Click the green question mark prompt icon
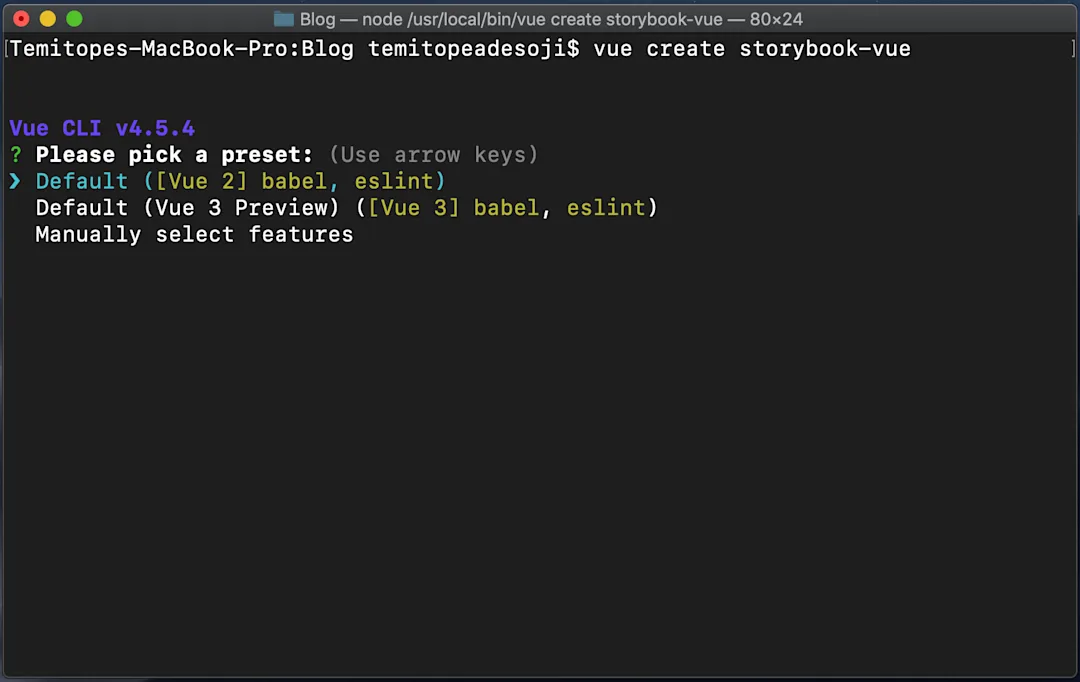1080x682 pixels. click(x=16, y=155)
